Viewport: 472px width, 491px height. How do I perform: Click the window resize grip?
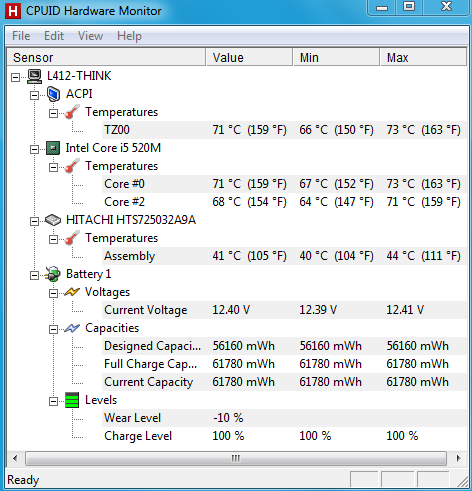coord(462,482)
